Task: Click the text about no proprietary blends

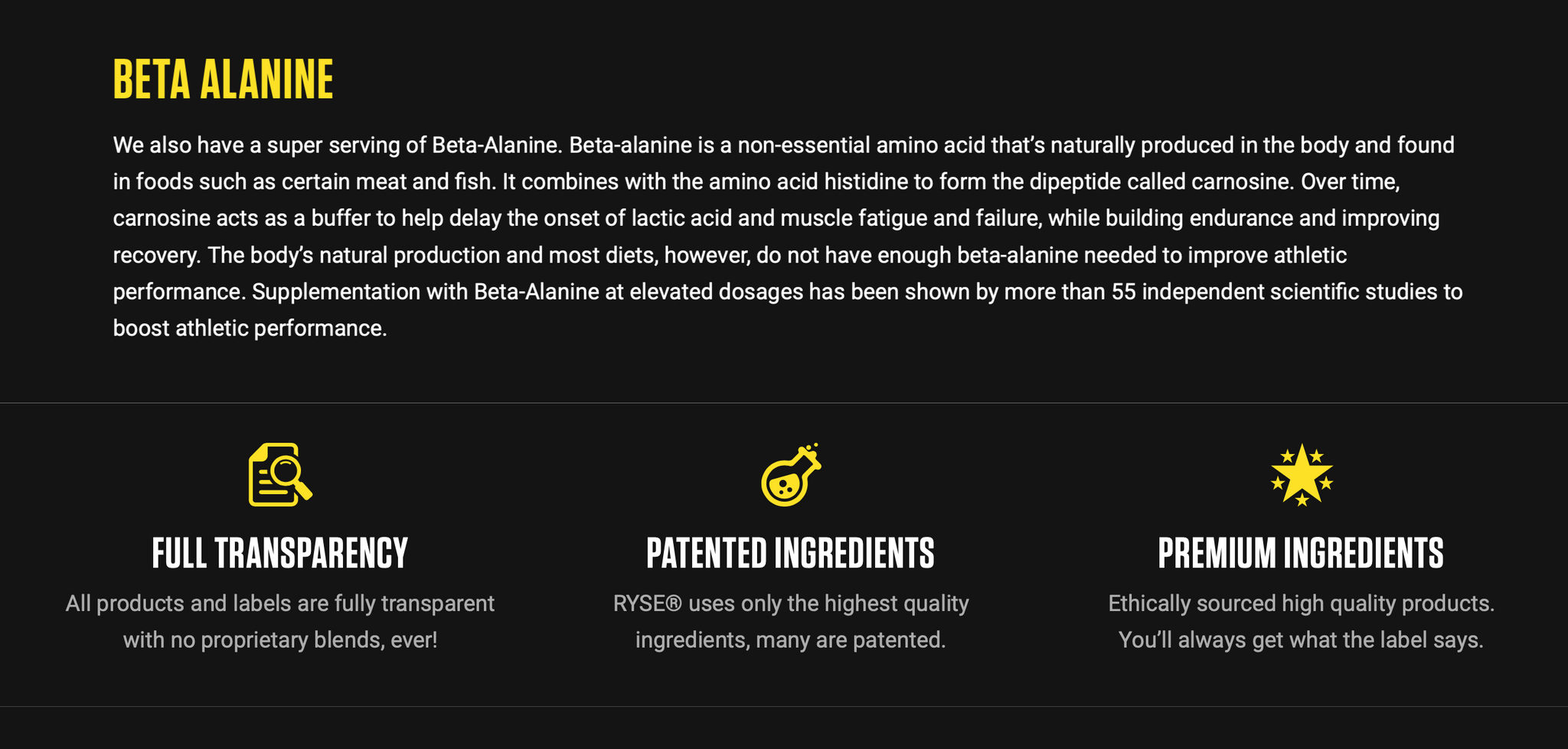Action: click(x=280, y=639)
